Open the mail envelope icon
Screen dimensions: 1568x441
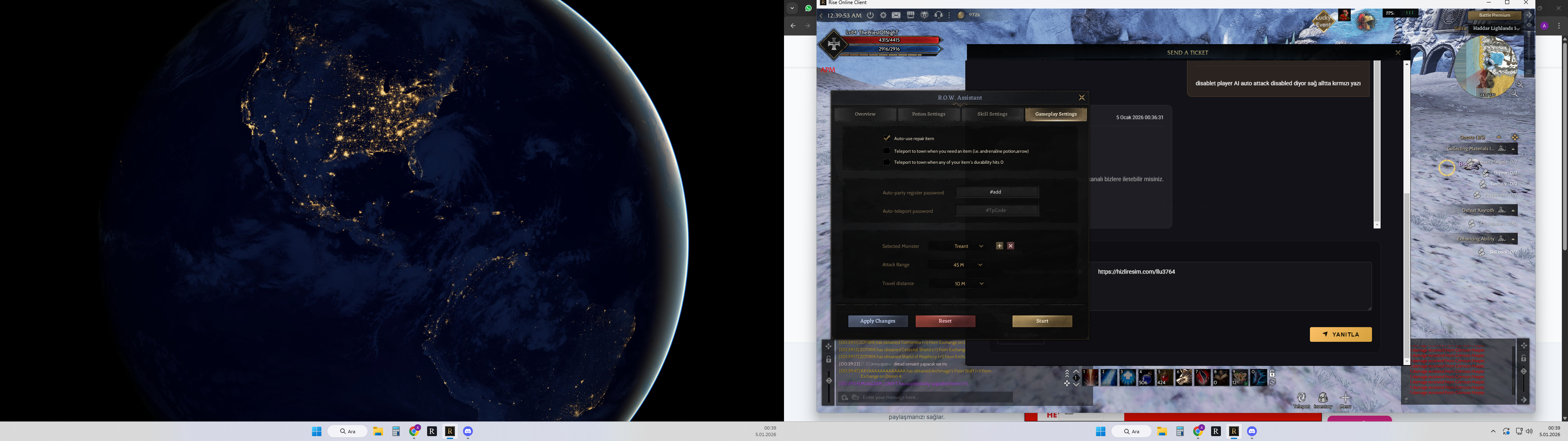pyautogui.click(x=897, y=15)
